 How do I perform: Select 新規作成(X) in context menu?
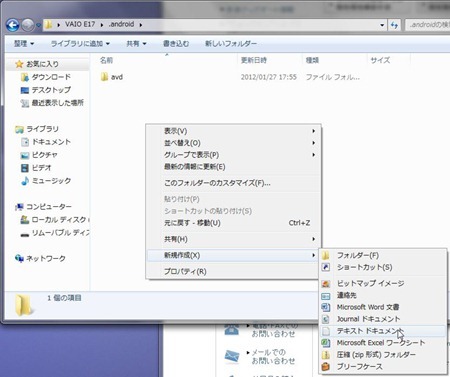point(234,255)
